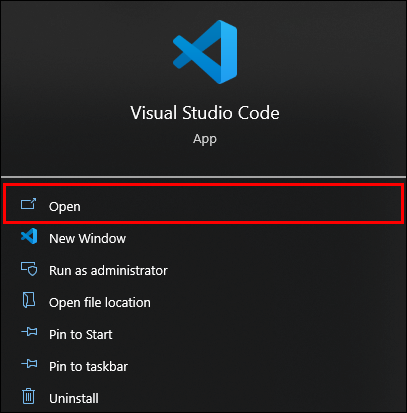This screenshot has width=407, height=413.
Task: Click the pin icon beside Pin to Start
Action: tap(29, 332)
